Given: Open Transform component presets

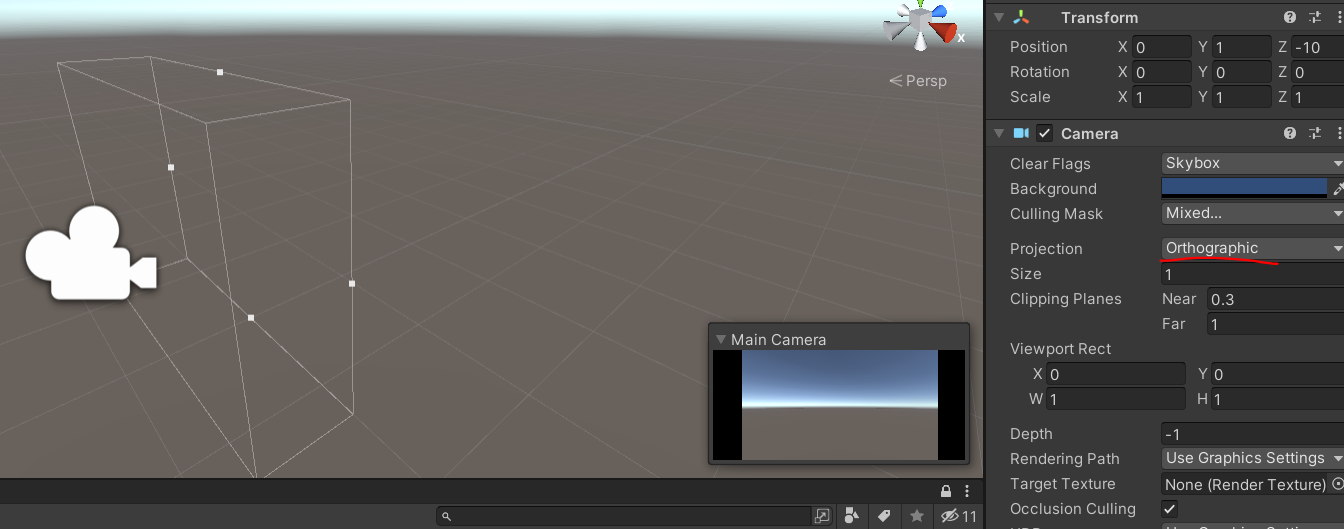Looking at the screenshot, I should coord(1315,17).
